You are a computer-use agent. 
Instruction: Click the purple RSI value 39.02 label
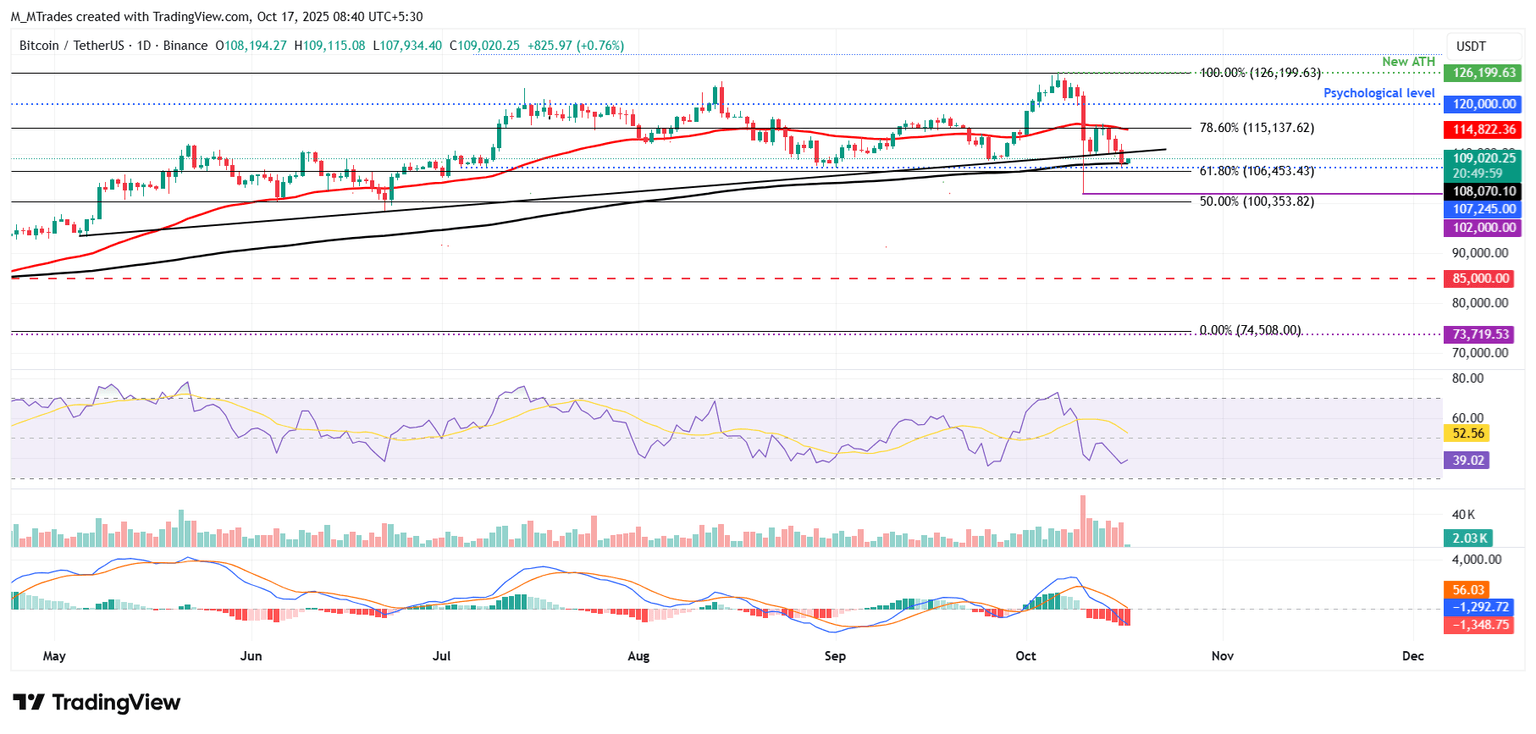pos(1468,459)
